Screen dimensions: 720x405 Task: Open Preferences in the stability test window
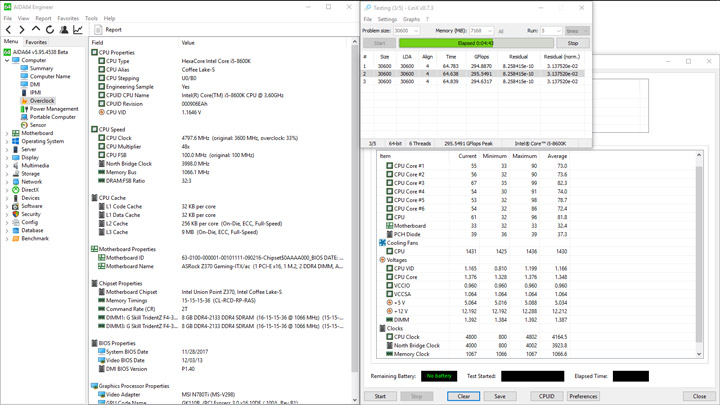(583, 396)
